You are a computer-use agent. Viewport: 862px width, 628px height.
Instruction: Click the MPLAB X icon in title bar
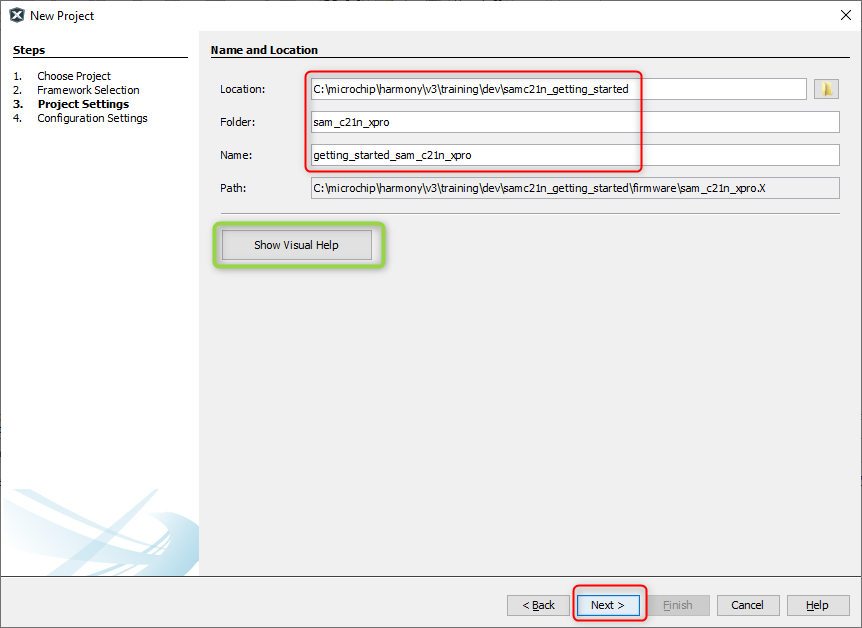pyautogui.click(x=16, y=15)
